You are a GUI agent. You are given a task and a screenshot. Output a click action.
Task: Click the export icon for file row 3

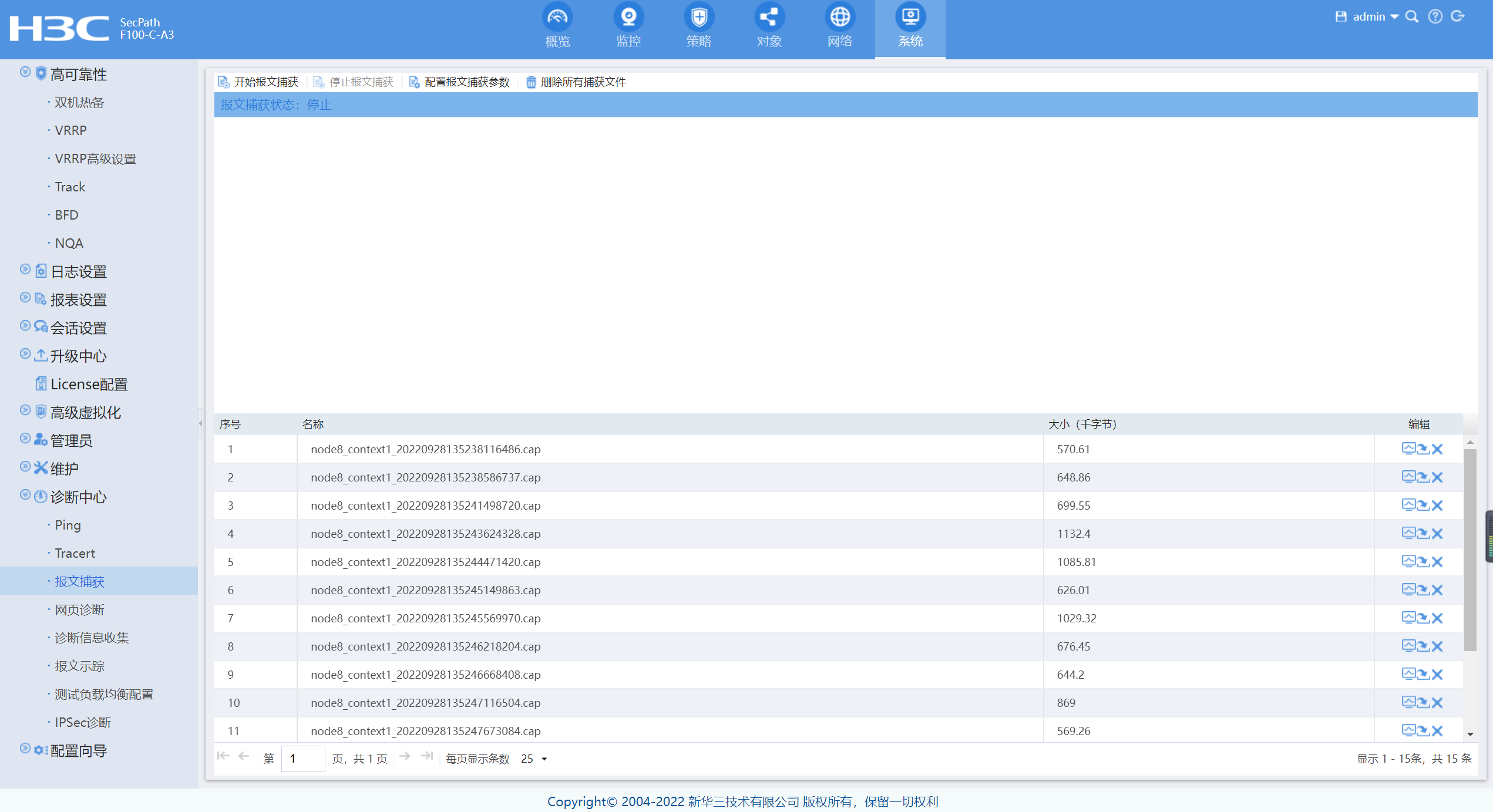(1423, 506)
